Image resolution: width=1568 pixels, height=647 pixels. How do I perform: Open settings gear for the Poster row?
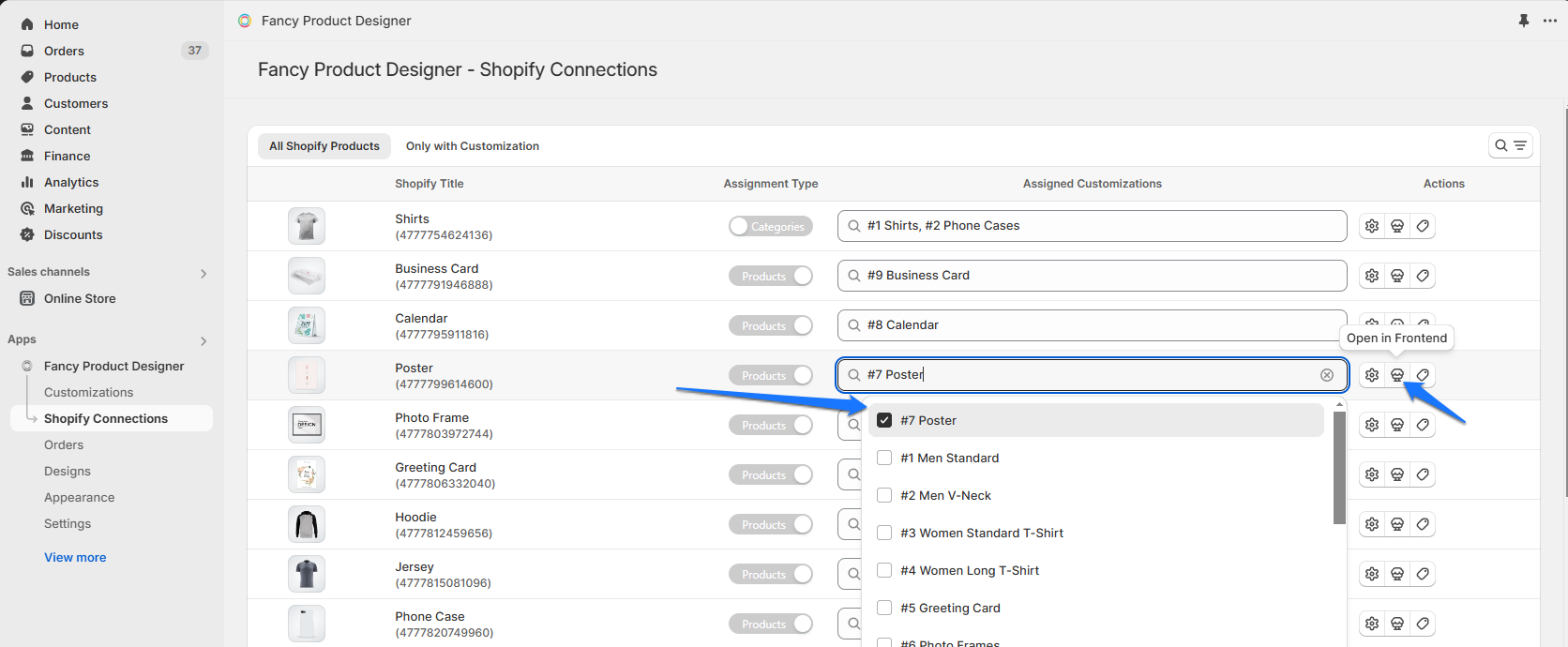pyautogui.click(x=1372, y=375)
